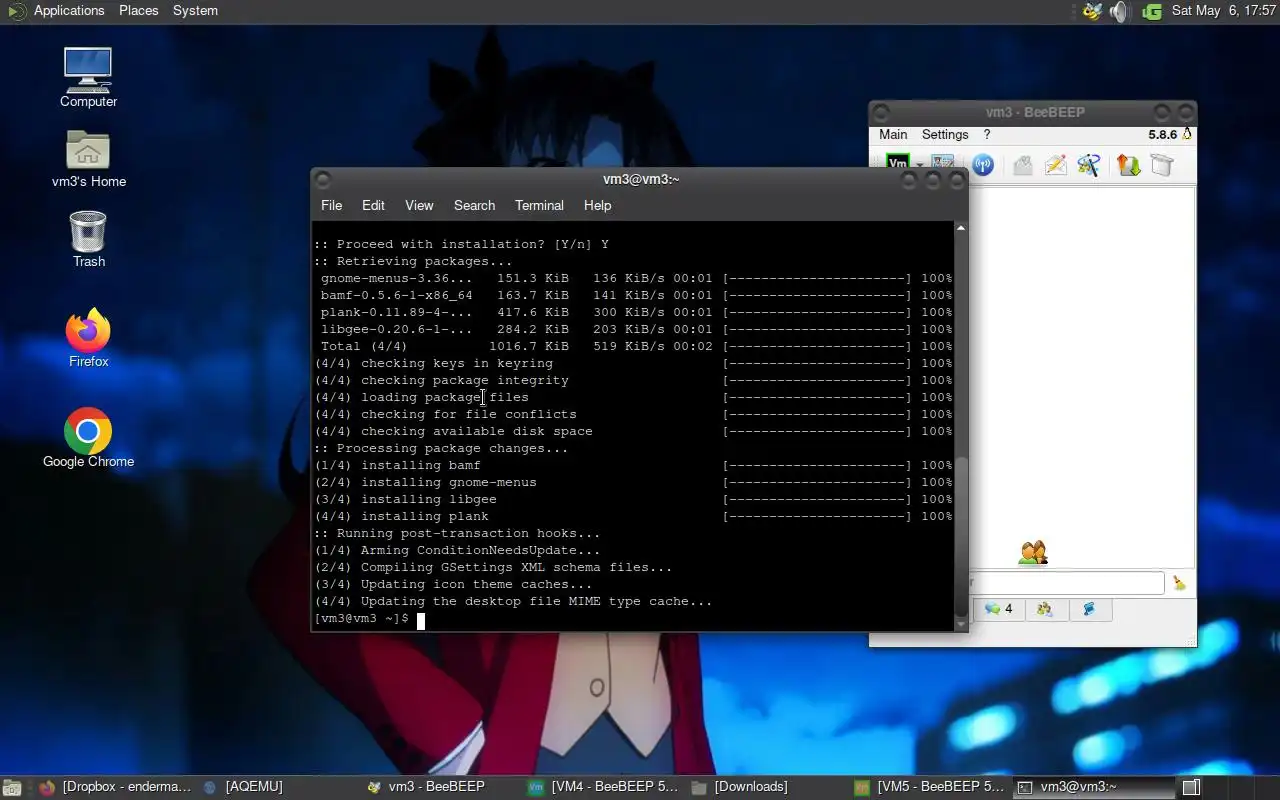
Task: Open the Edit menu in the terminal
Action: point(373,205)
